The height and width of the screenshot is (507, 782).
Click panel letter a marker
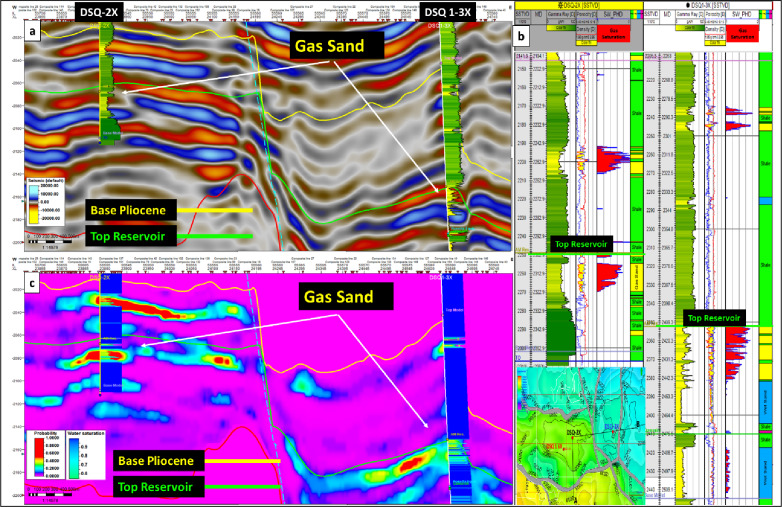[x=33, y=32]
